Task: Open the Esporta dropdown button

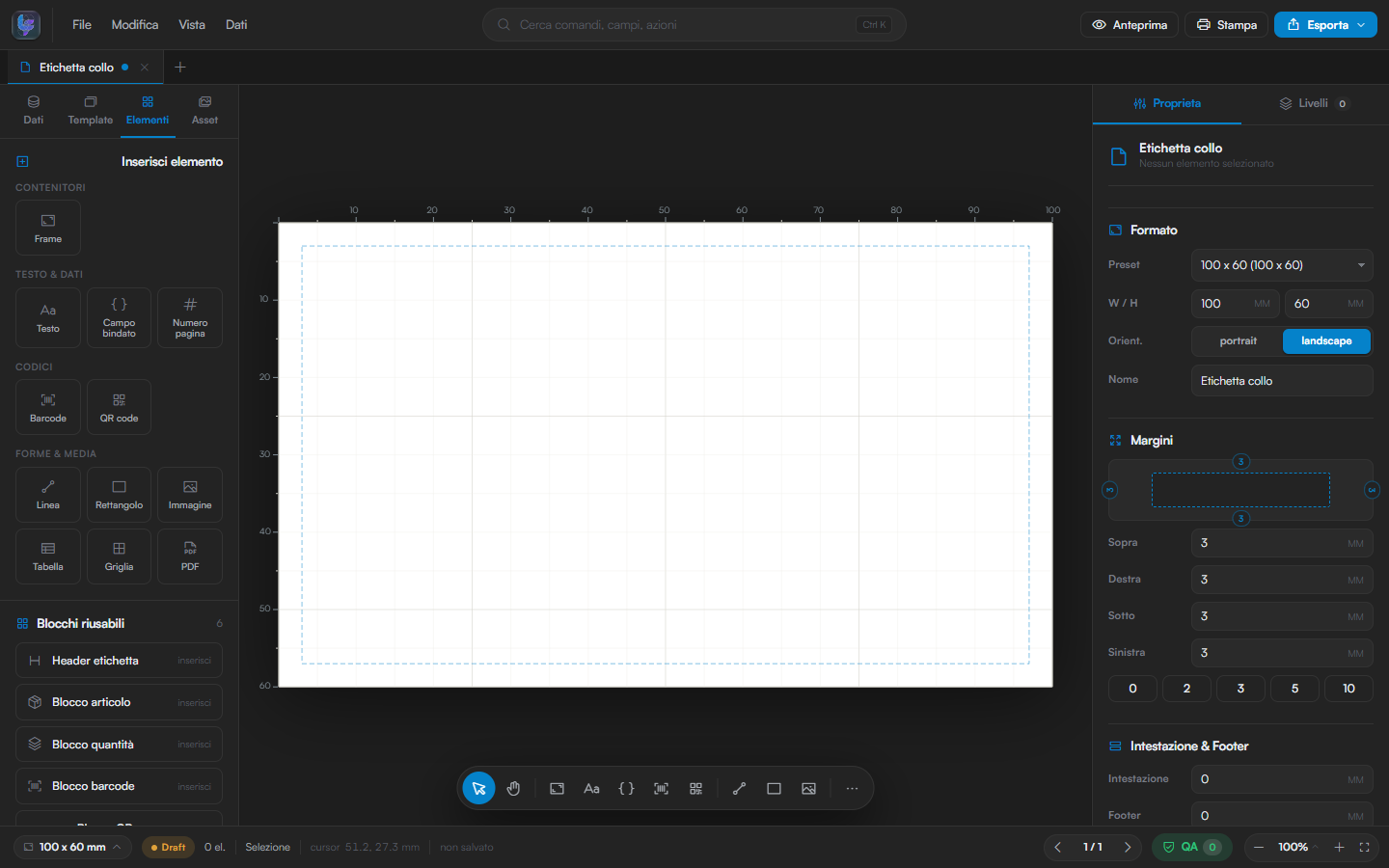Action: pyautogui.click(x=1325, y=25)
